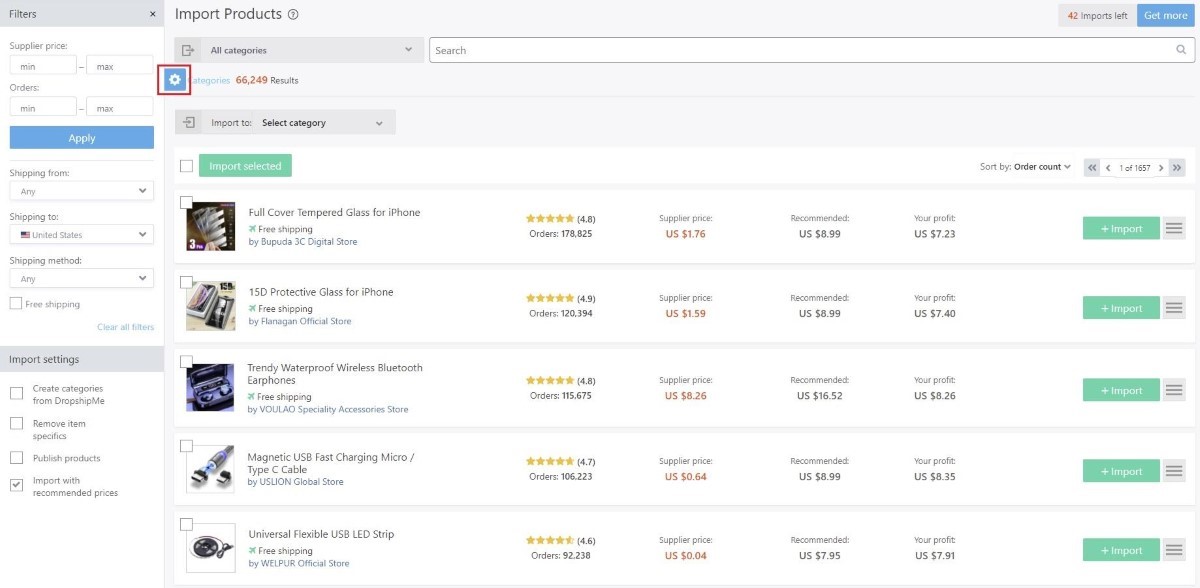Viewport: 1200px width, 588px height.
Task: Click the search magnifier icon
Action: click(1181, 50)
